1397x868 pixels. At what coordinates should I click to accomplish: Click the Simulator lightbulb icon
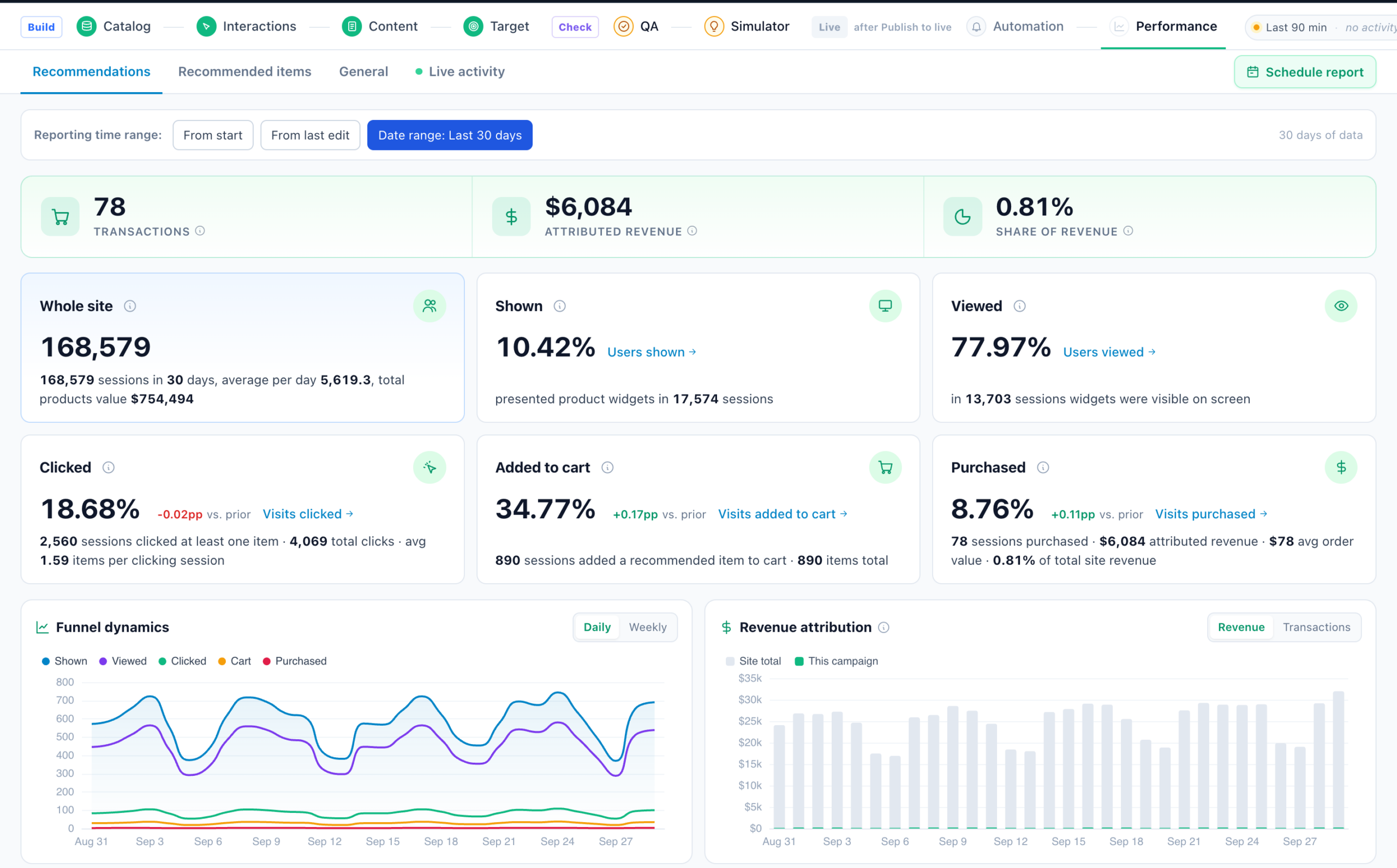(x=714, y=26)
